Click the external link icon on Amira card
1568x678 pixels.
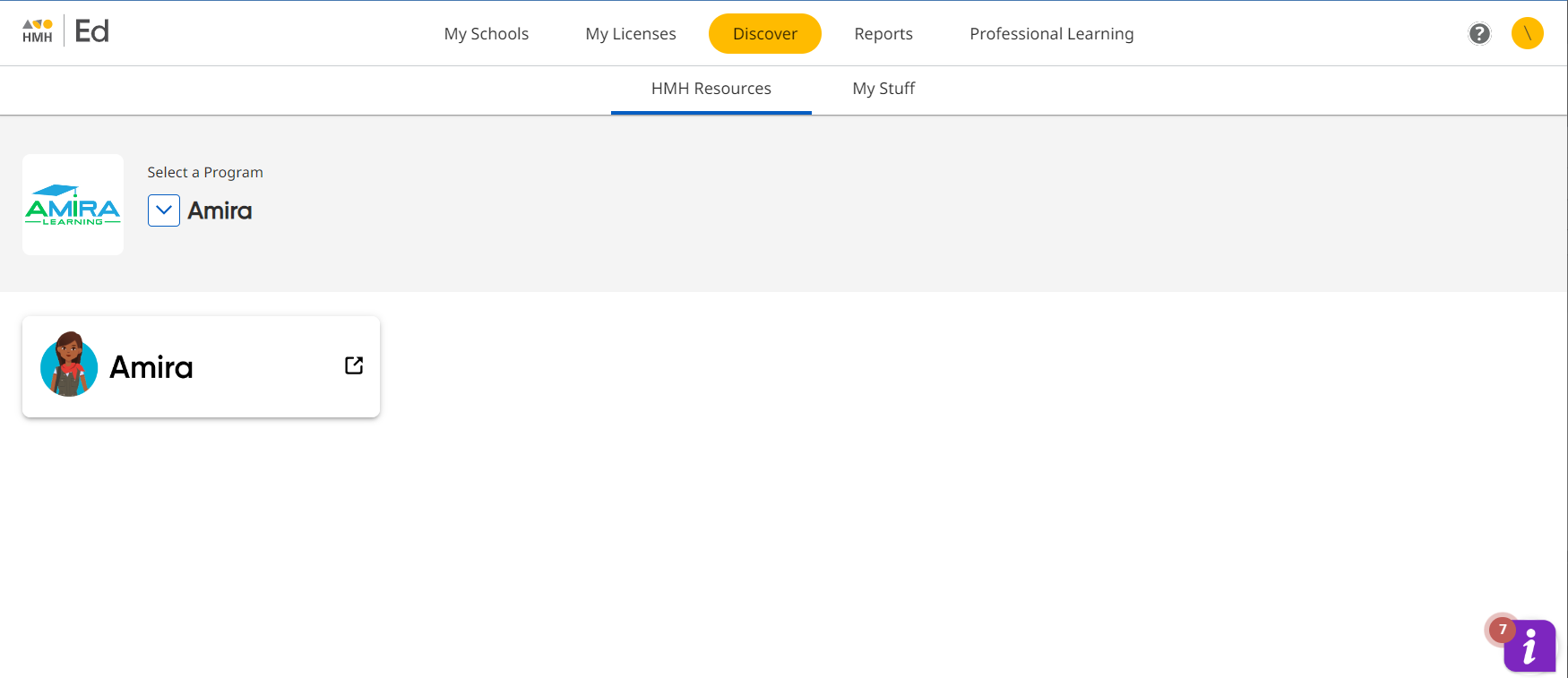click(x=354, y=365)
